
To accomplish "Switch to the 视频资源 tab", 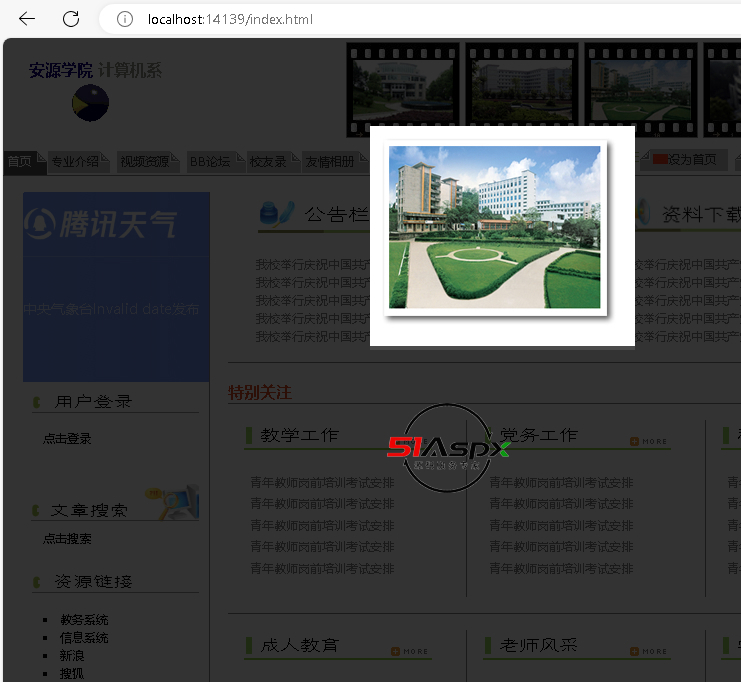I will (x=145, y=162).
